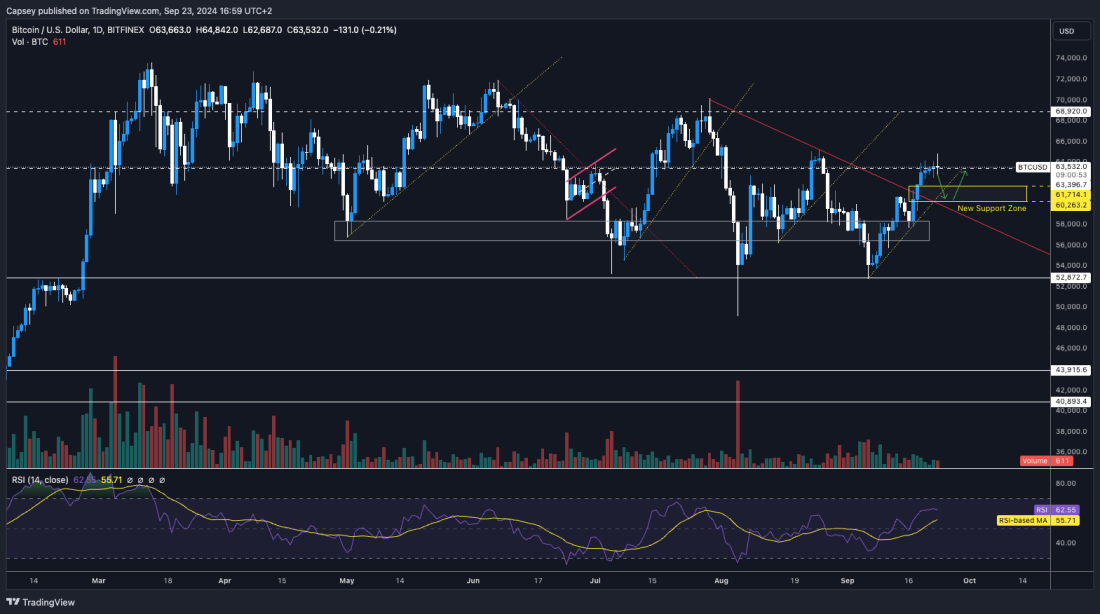Click the second ø icon in RSI legend
Image resolution: width=1100 pixels, height=614 pixels.
click(x=141, y=480)
